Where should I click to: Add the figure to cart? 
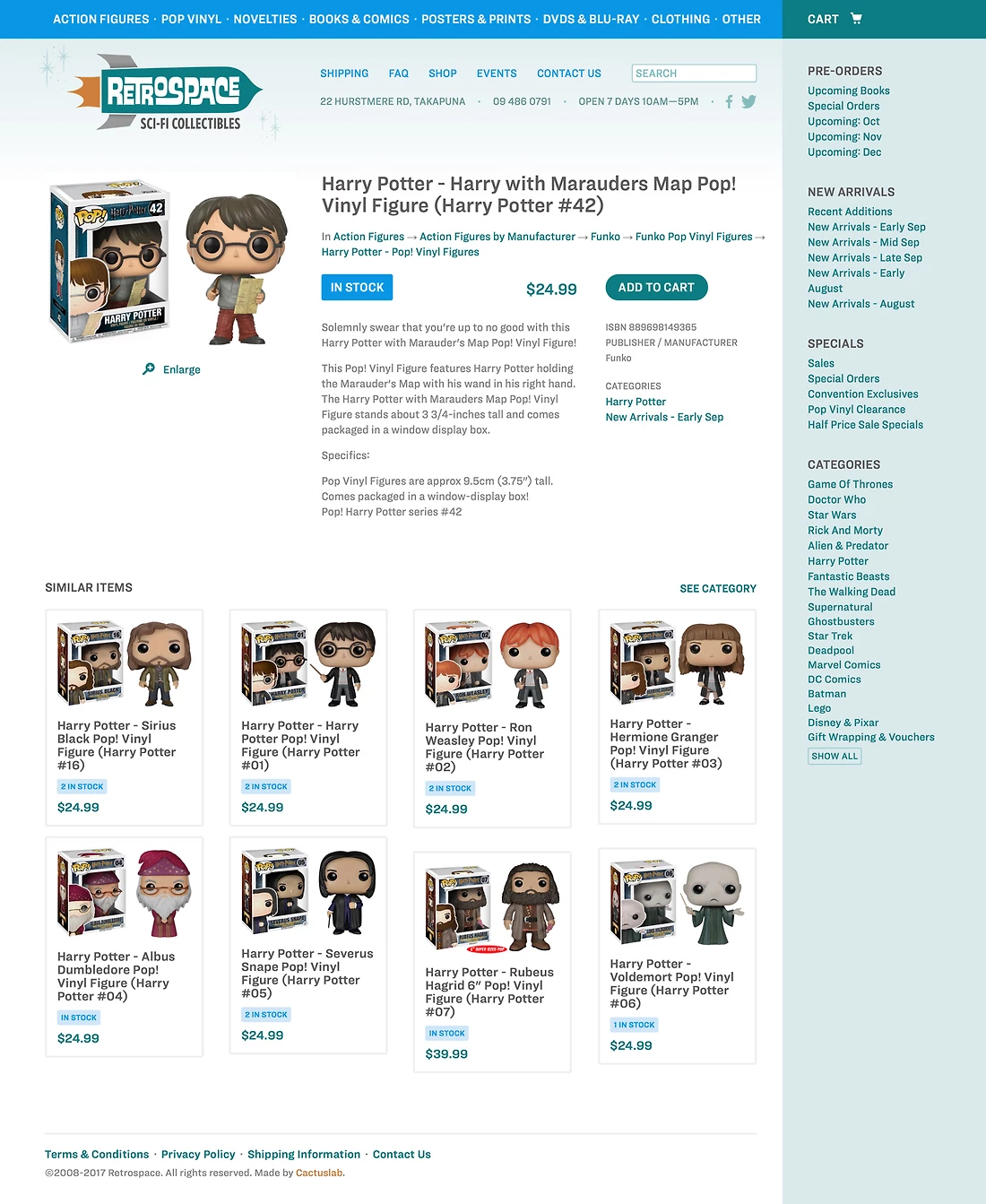click(656, 288)
